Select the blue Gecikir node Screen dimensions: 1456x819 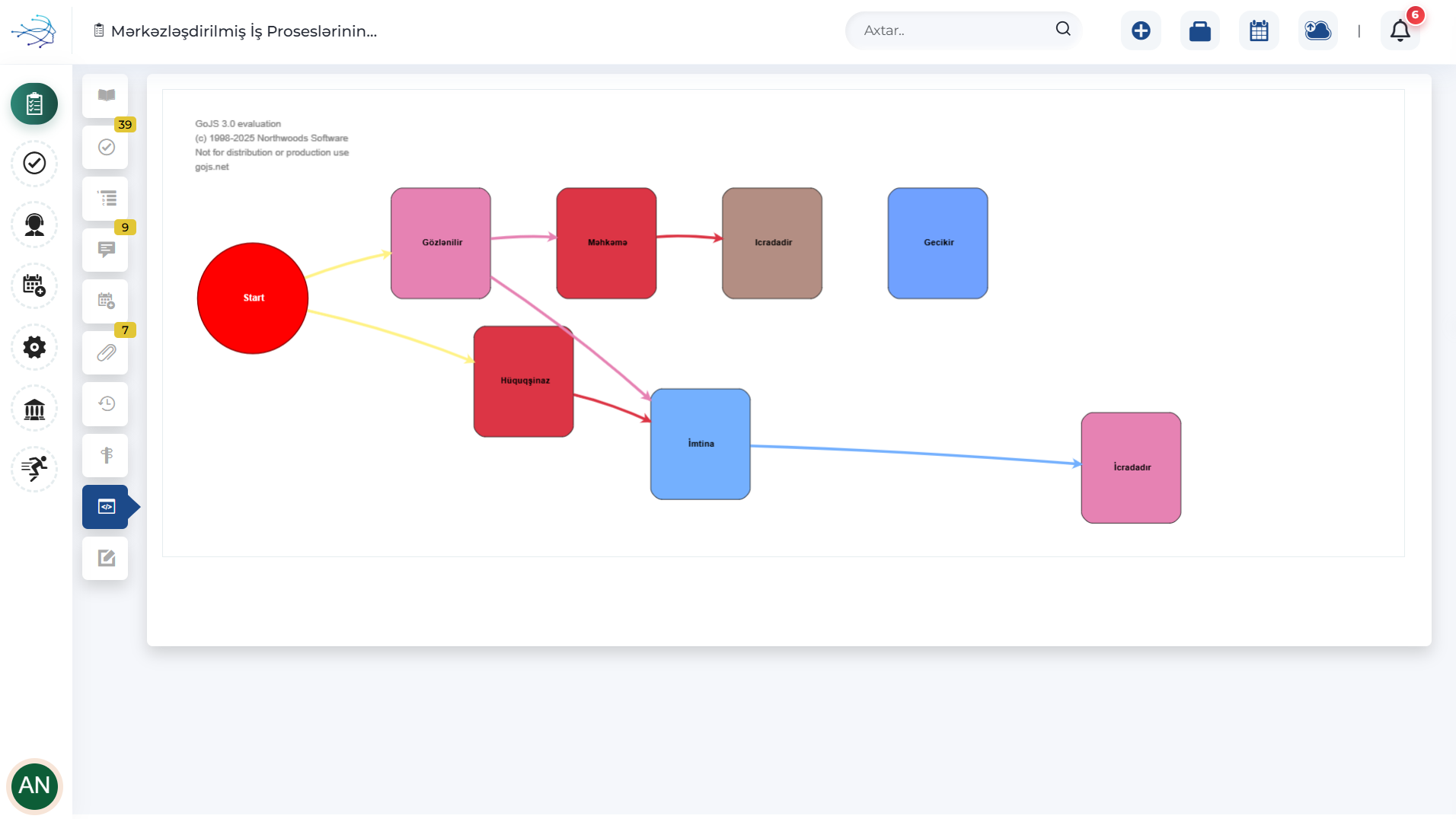coord(938,244)
